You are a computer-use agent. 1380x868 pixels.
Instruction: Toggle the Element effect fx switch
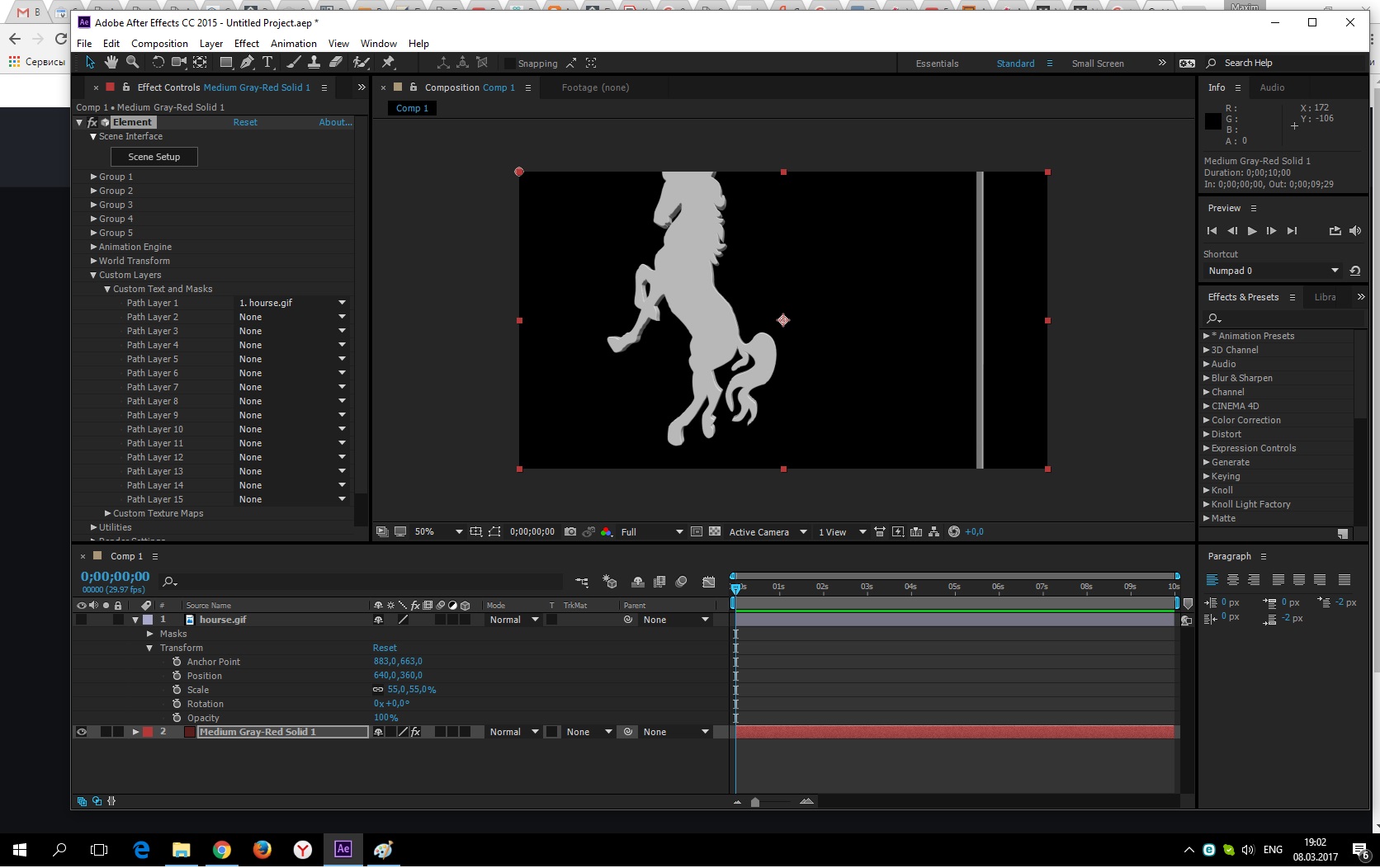coord(92,122)
